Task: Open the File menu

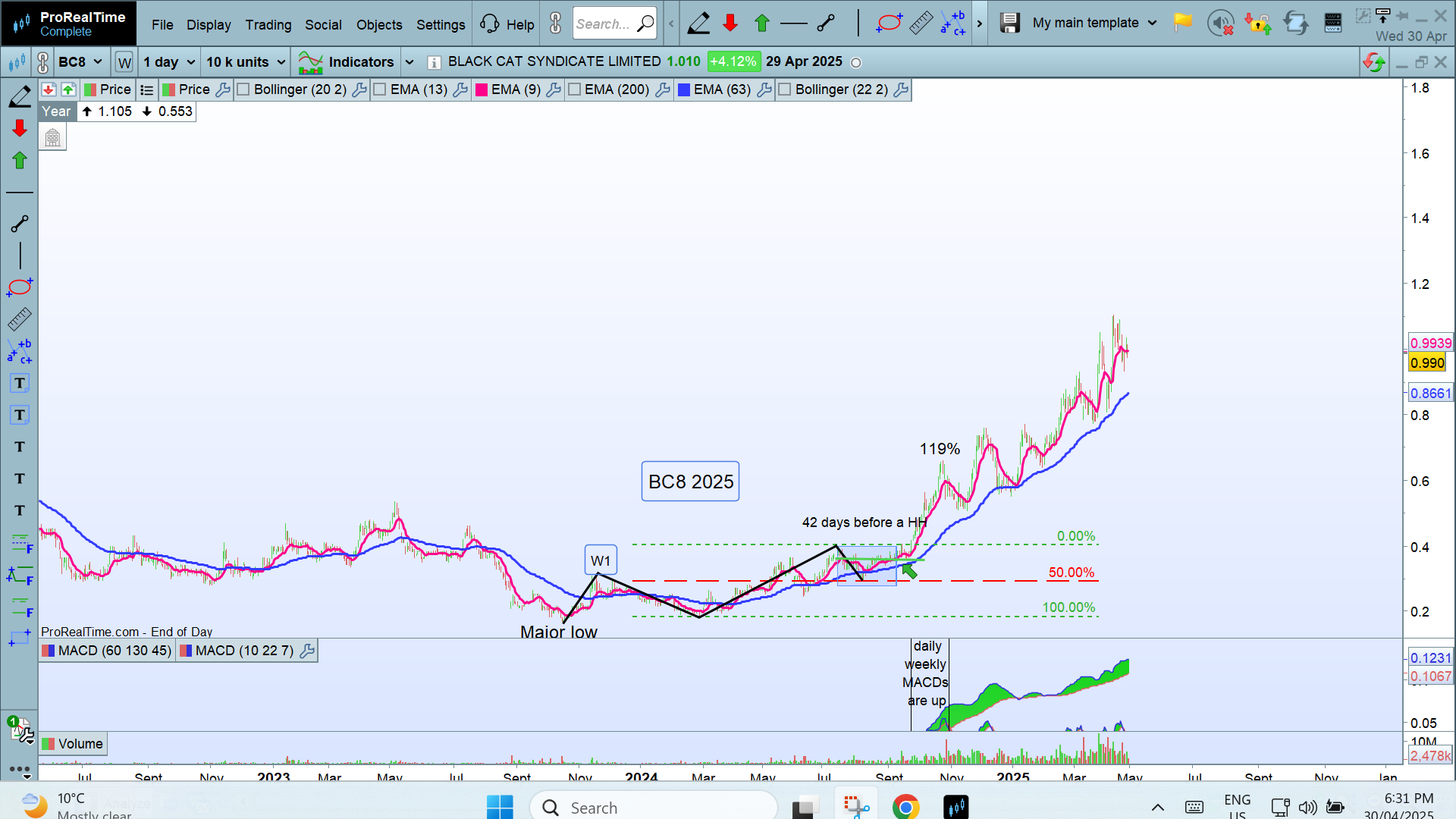Action: (162, 24)
